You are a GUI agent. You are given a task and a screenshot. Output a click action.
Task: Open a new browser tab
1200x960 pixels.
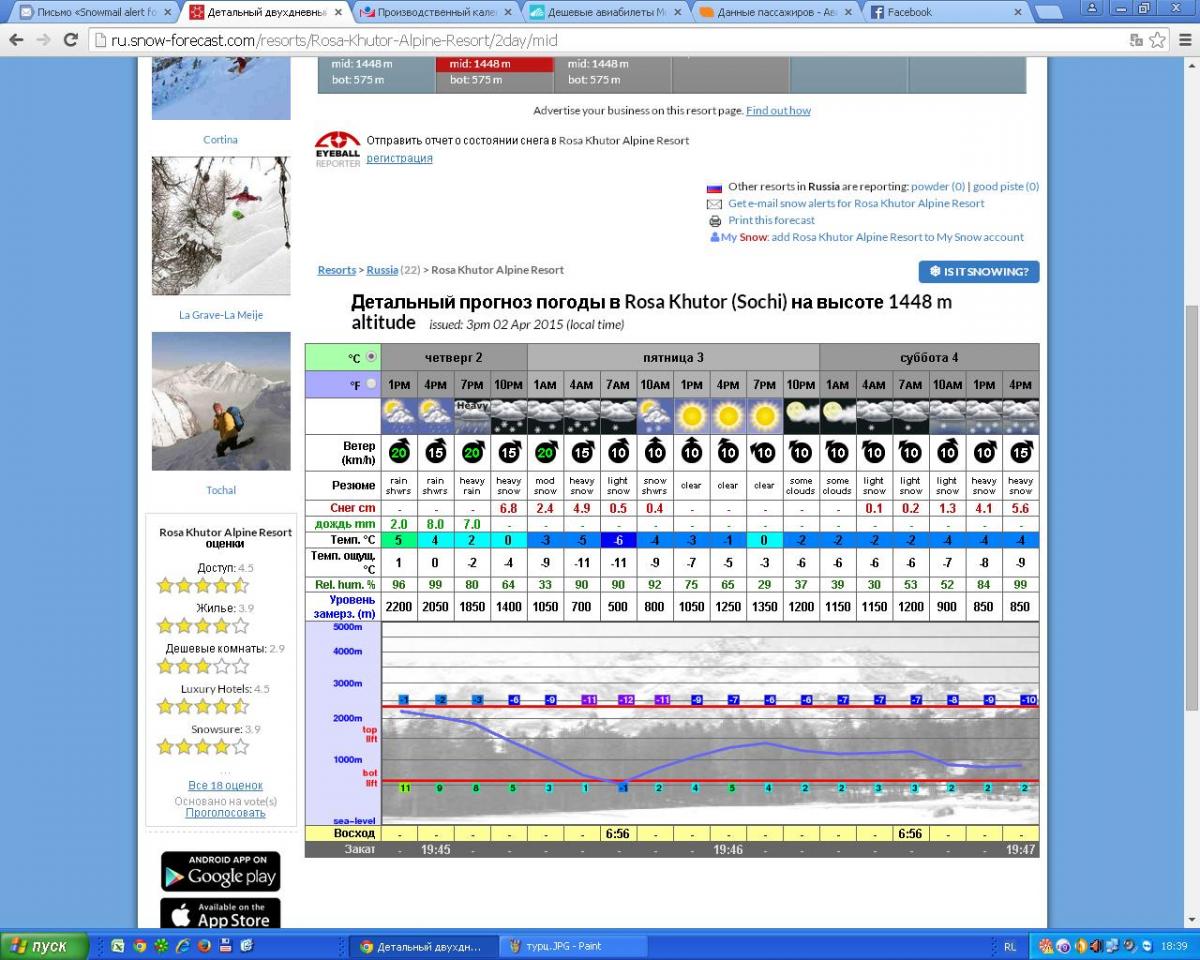[x=1049, y=13]
